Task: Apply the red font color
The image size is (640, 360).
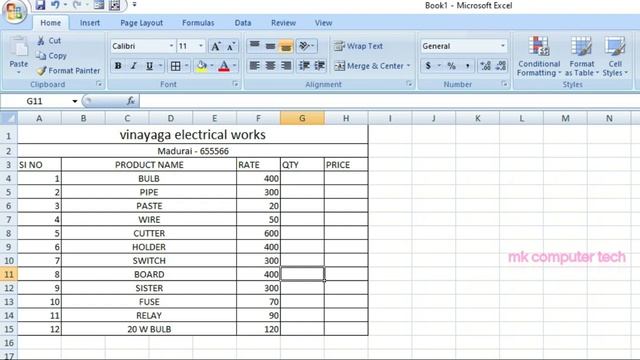Action: 224,66
